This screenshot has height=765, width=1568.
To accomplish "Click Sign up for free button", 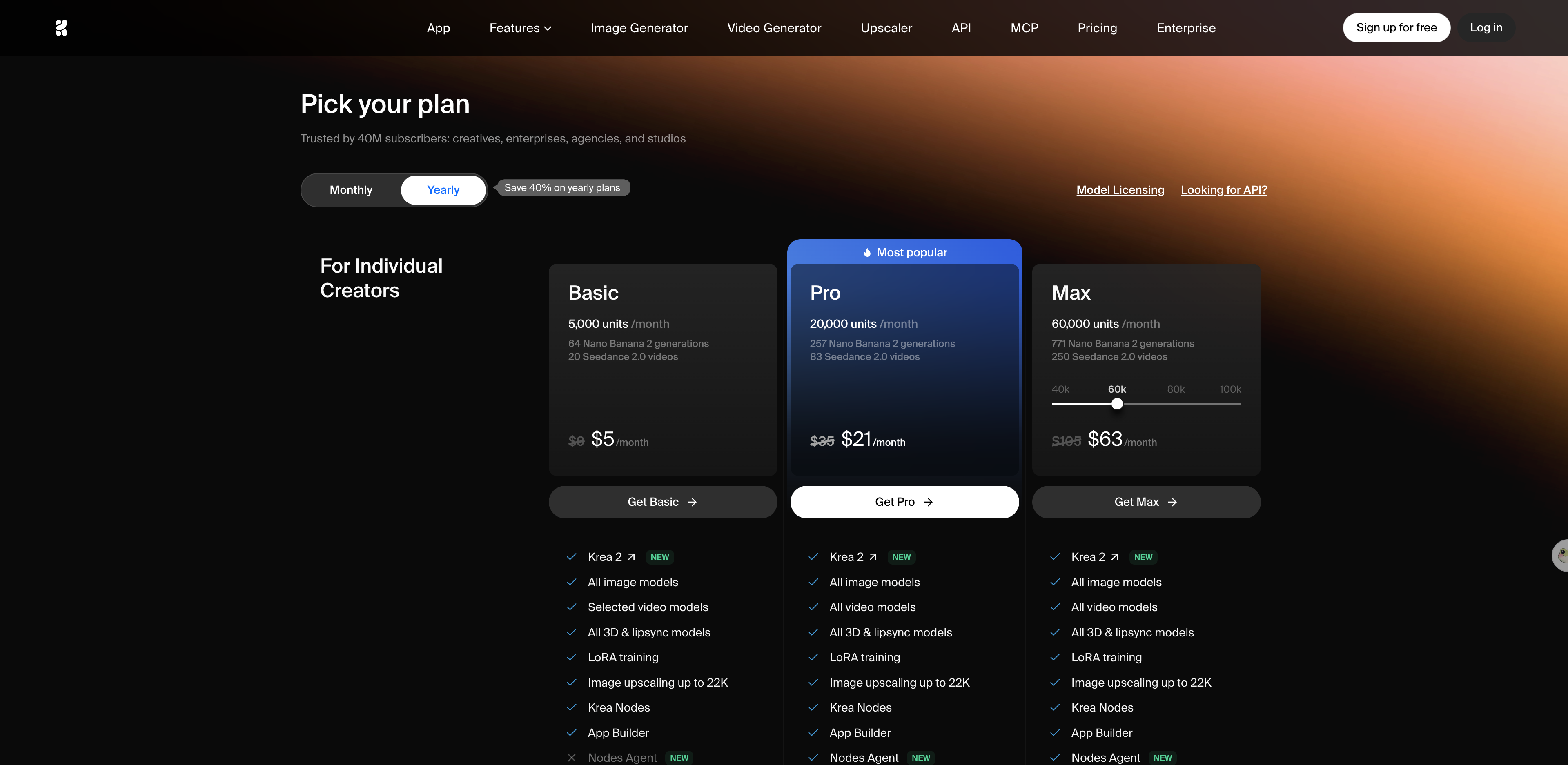I will pyautogui.click(x=1396, y=27).
